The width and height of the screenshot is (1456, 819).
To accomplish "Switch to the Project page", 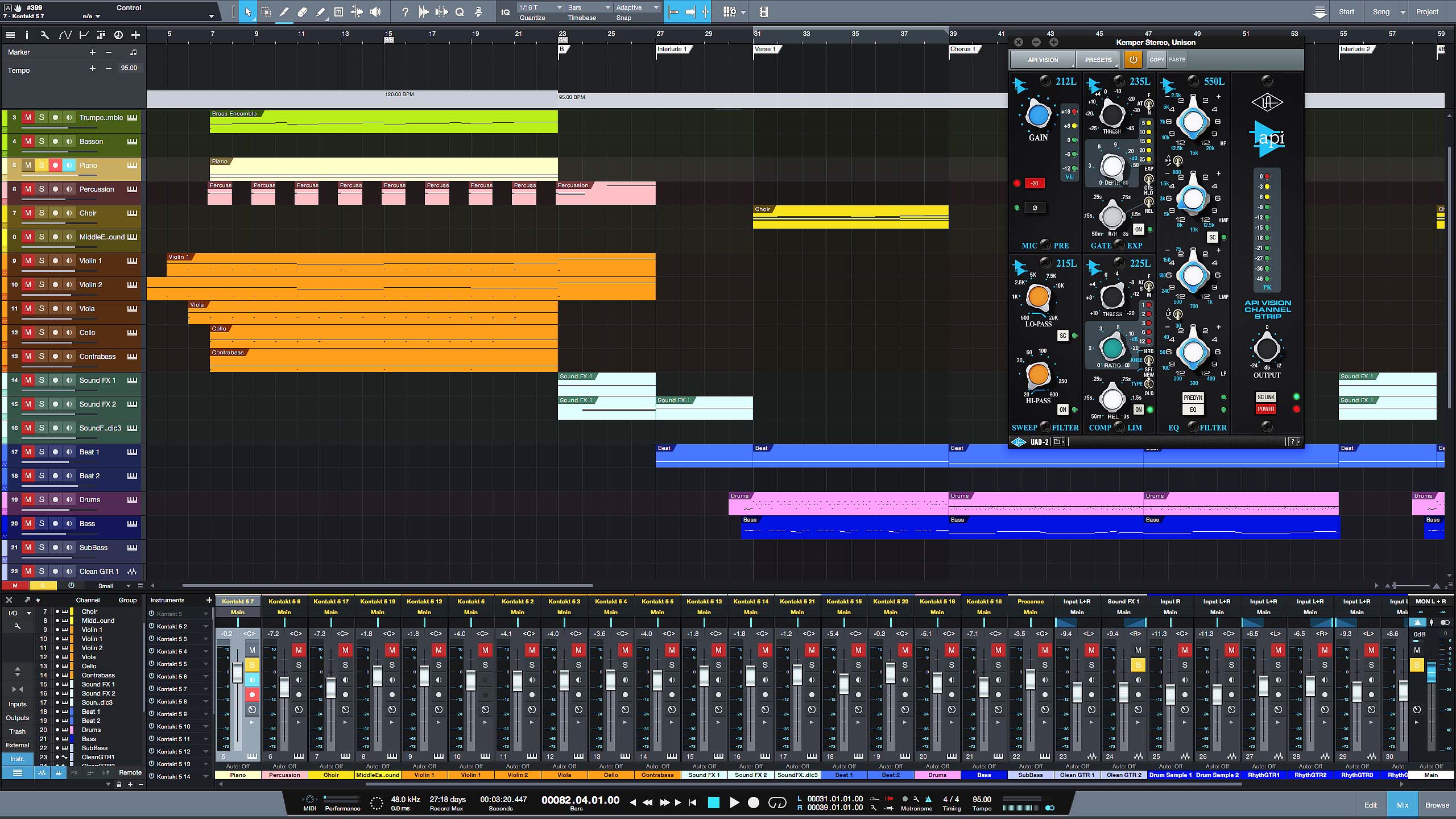I will (x=1427, y=12).
